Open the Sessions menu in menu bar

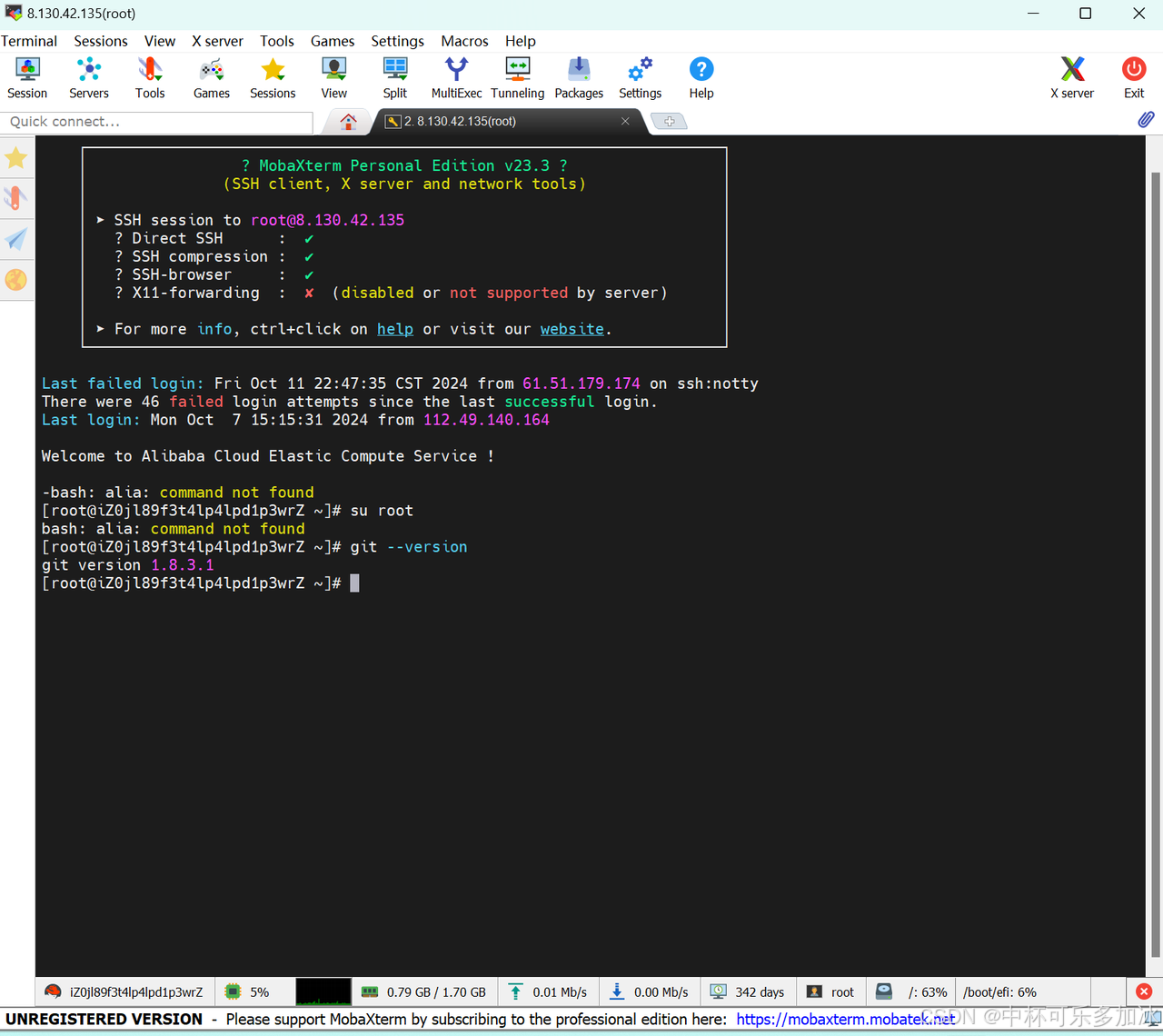[101, 41]
